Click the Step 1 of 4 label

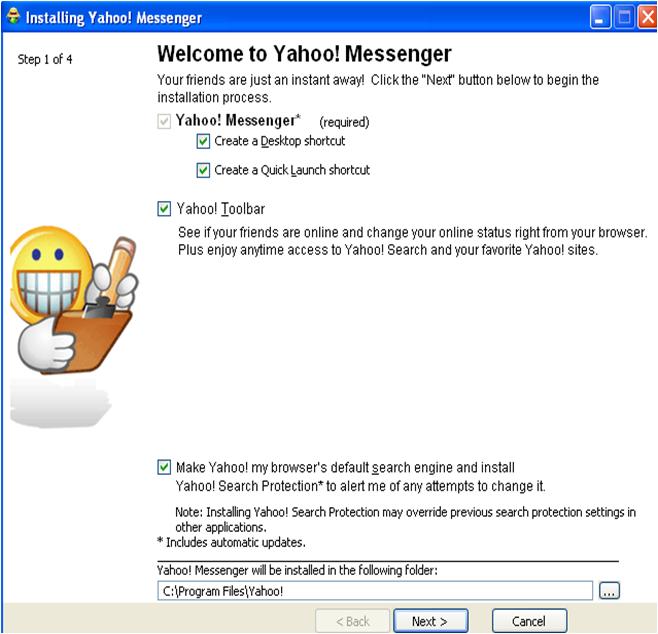(x=45, y=60)
